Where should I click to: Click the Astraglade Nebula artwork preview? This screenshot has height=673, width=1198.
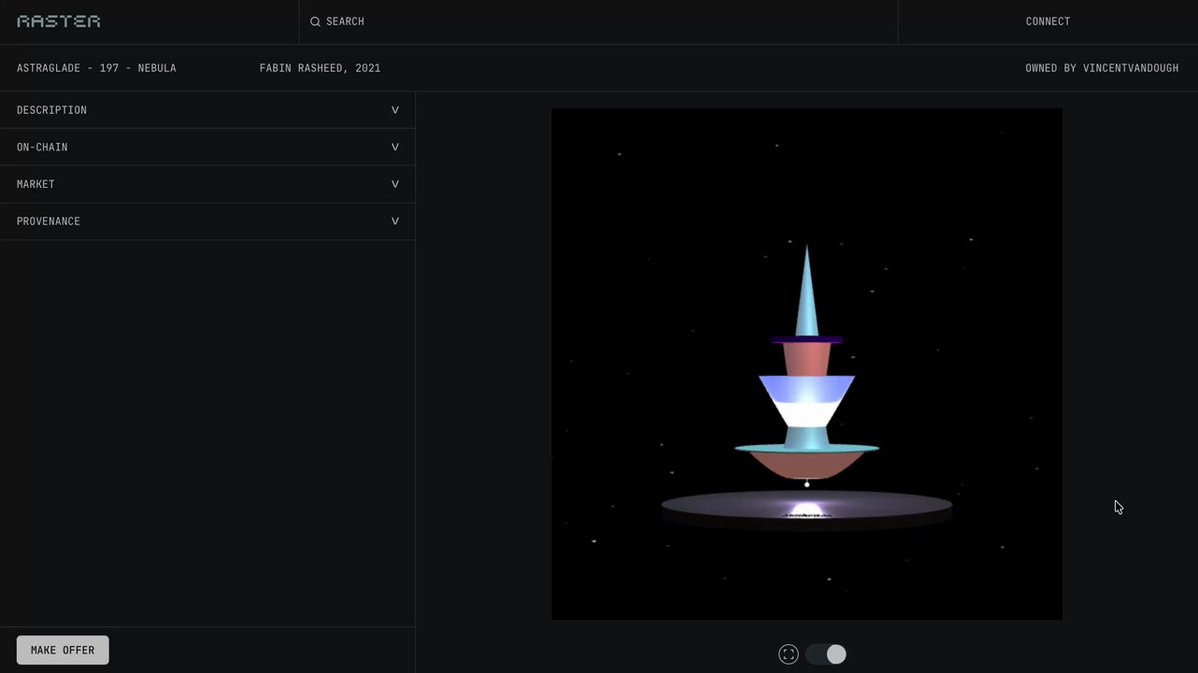pyautogui.click(x=807, y=364)
